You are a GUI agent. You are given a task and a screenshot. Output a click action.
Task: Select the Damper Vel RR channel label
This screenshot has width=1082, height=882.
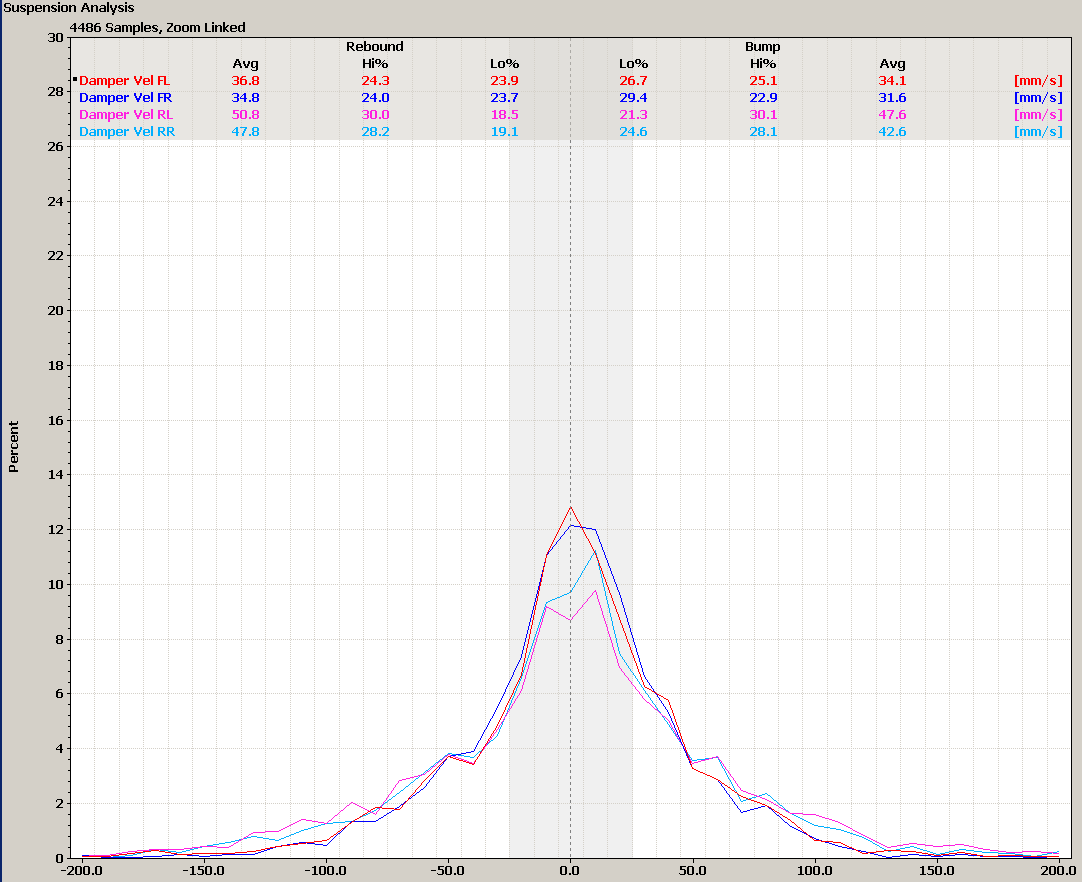point(125,132)
